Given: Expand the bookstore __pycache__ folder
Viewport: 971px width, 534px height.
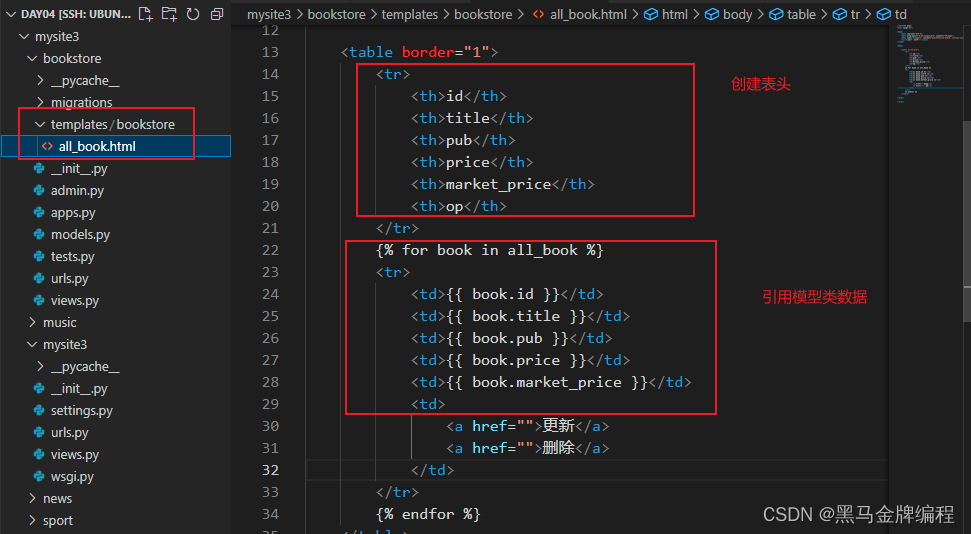Looking at the screenshot, I should [x=40, y=81].
